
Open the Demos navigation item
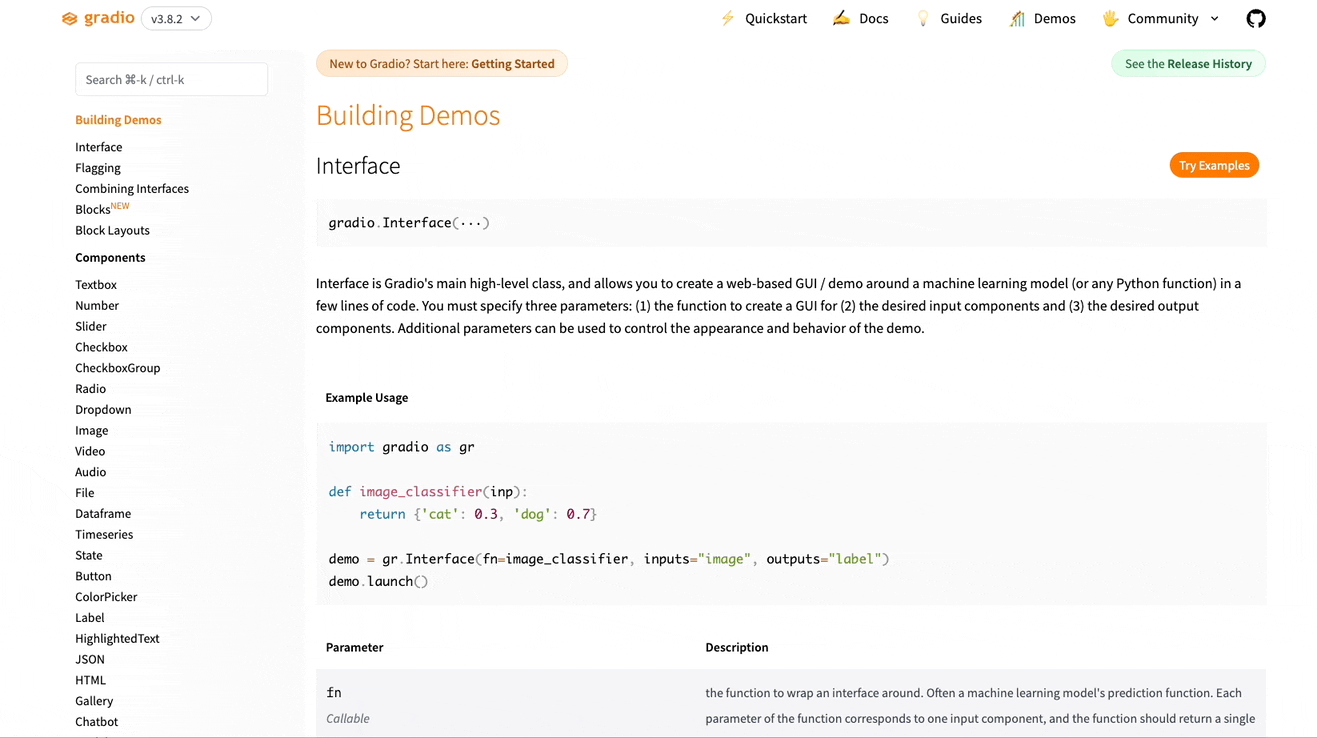(x=1054, y=19)
